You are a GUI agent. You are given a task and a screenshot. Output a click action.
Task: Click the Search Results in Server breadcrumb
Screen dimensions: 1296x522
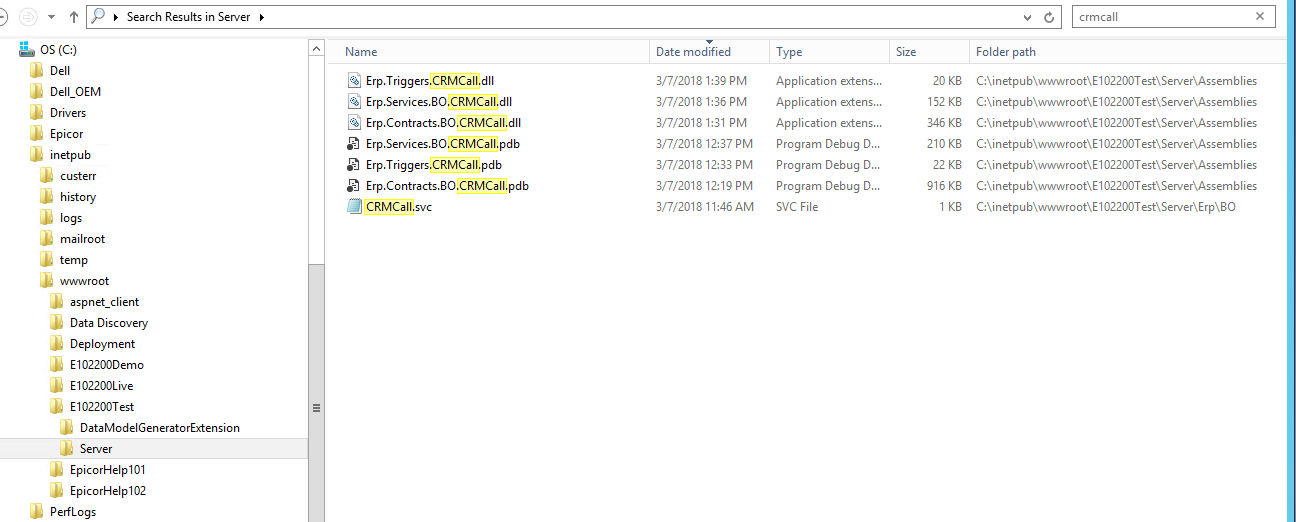tap(188, 17)
